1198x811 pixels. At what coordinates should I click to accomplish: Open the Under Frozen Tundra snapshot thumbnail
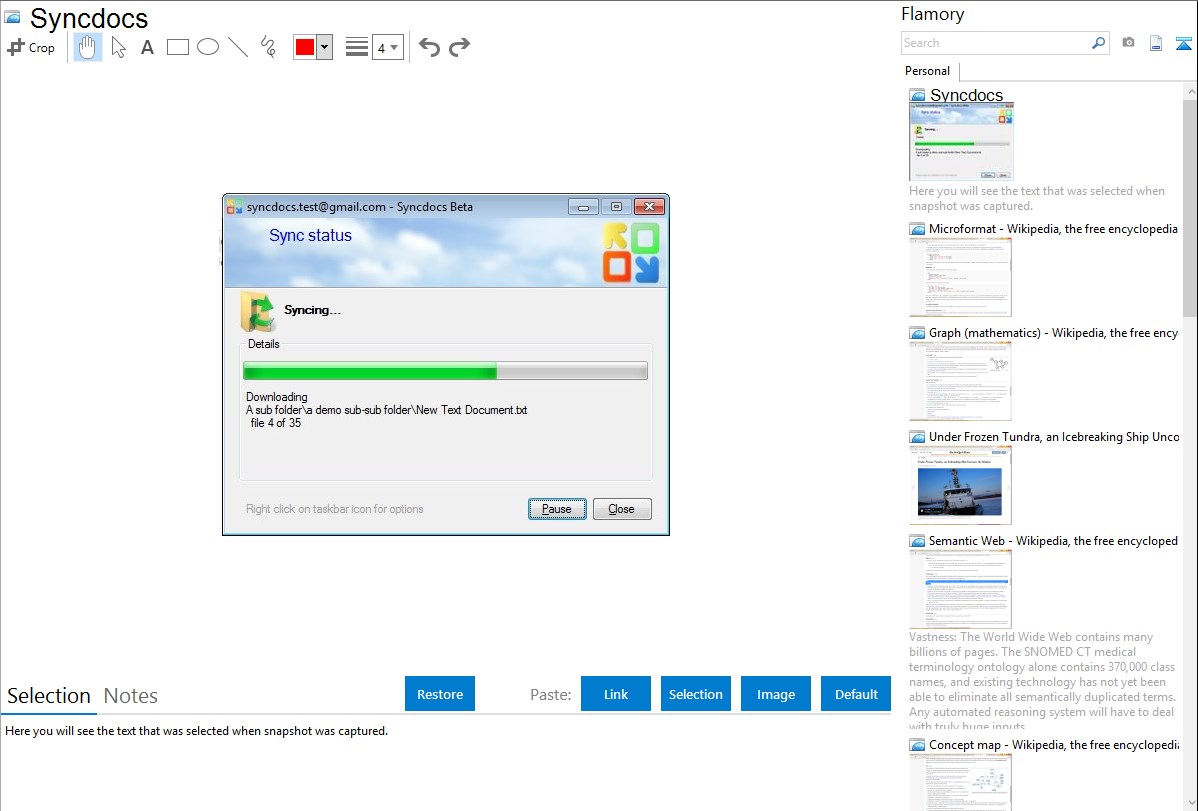click(x=960, y=485)
